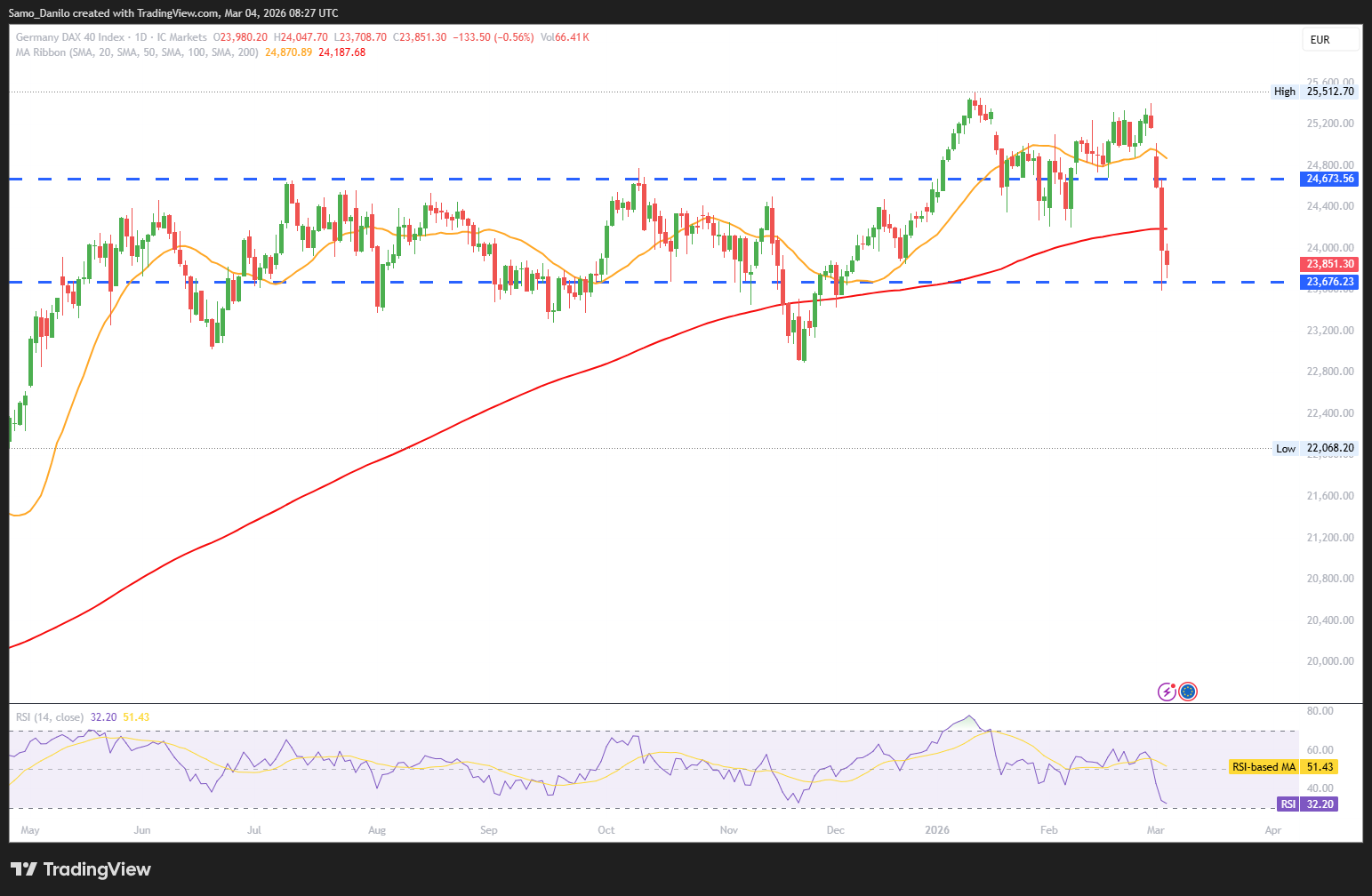The image size is (1372, 896).
Task: Click the red 24,187.68 SMA 200 value
Action: (342, 52)
